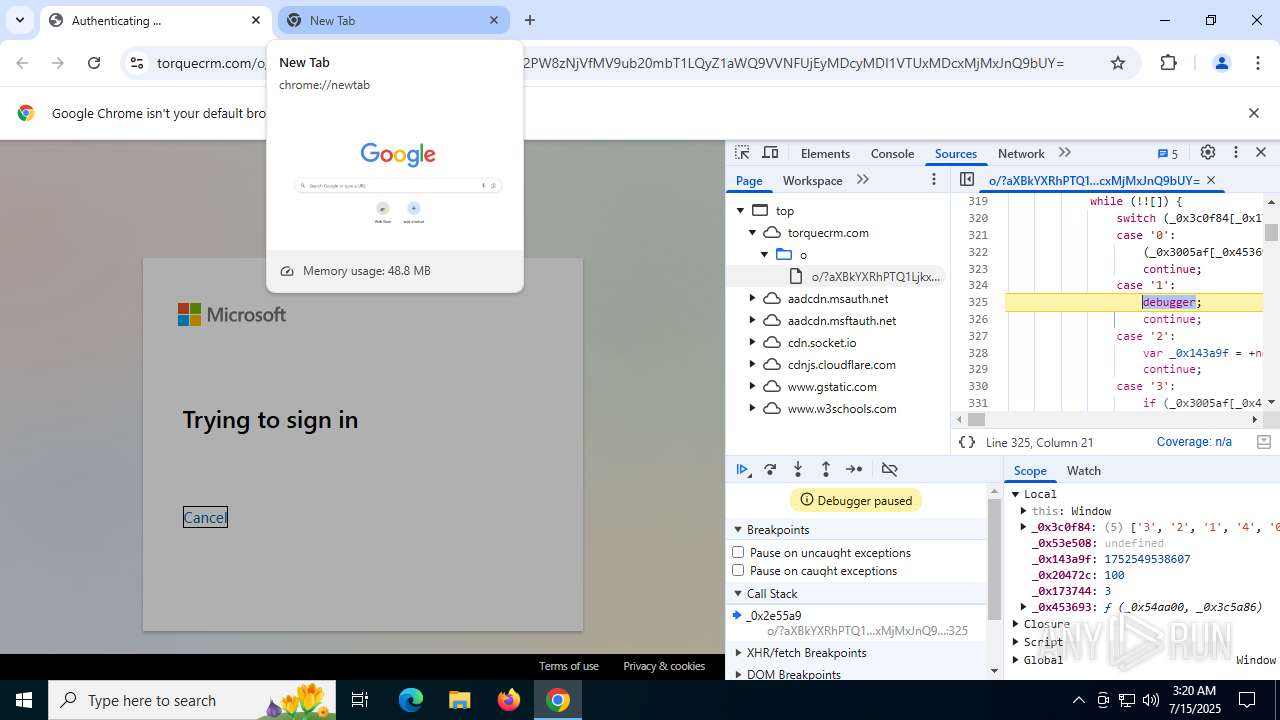This screenshot has height=720, width=1280.
Task: Open the 5 issues counter in DevTools
Action: pos(1168,154)
